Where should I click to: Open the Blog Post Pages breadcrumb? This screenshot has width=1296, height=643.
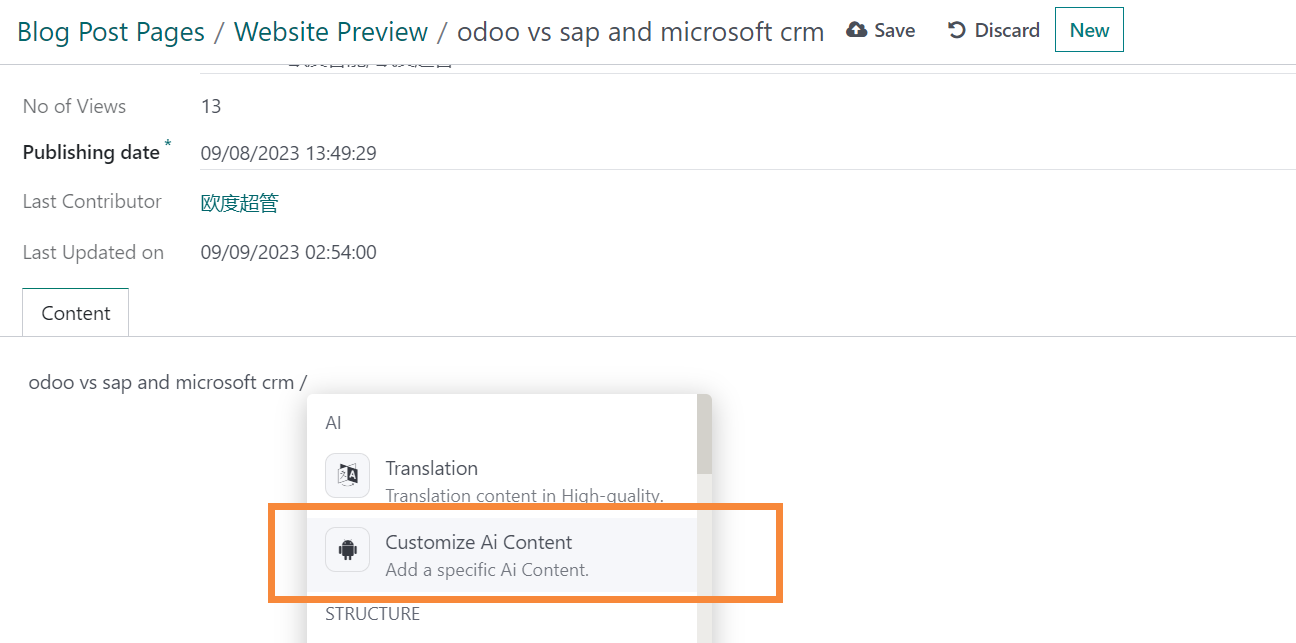111,31
